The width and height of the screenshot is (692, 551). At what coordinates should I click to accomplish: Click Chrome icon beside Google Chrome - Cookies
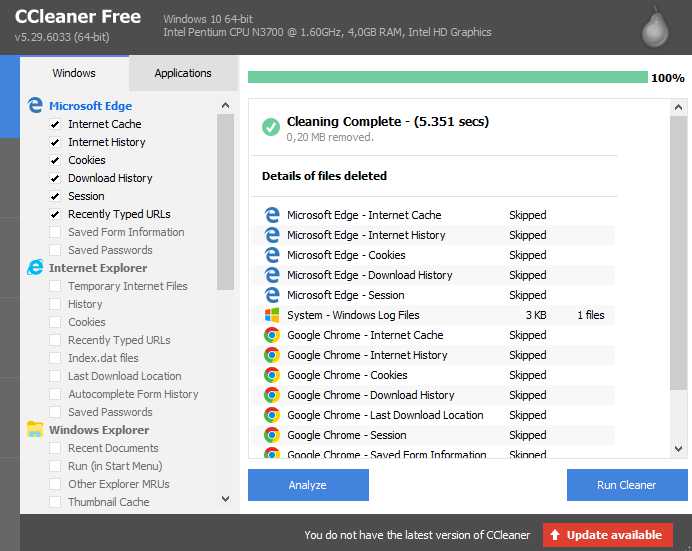tap(272, 375)
